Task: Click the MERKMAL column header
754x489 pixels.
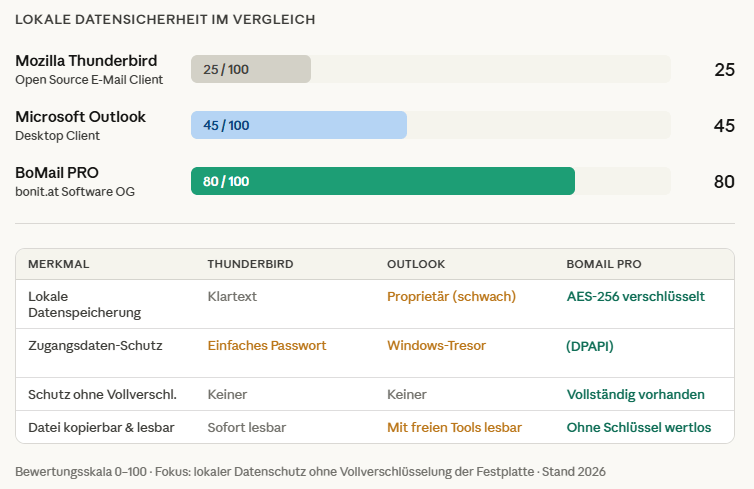Action: point(59,264)
